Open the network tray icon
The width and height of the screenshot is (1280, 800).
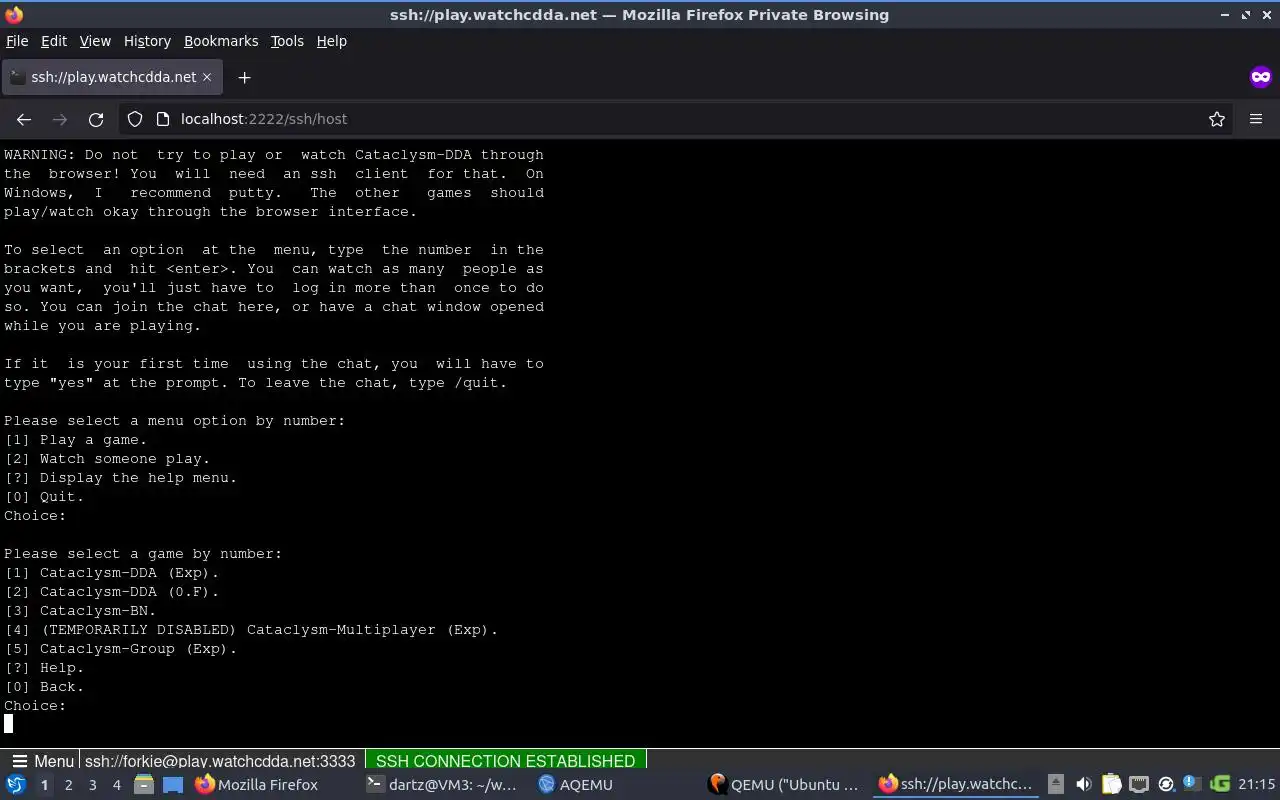coord(1139,785)
